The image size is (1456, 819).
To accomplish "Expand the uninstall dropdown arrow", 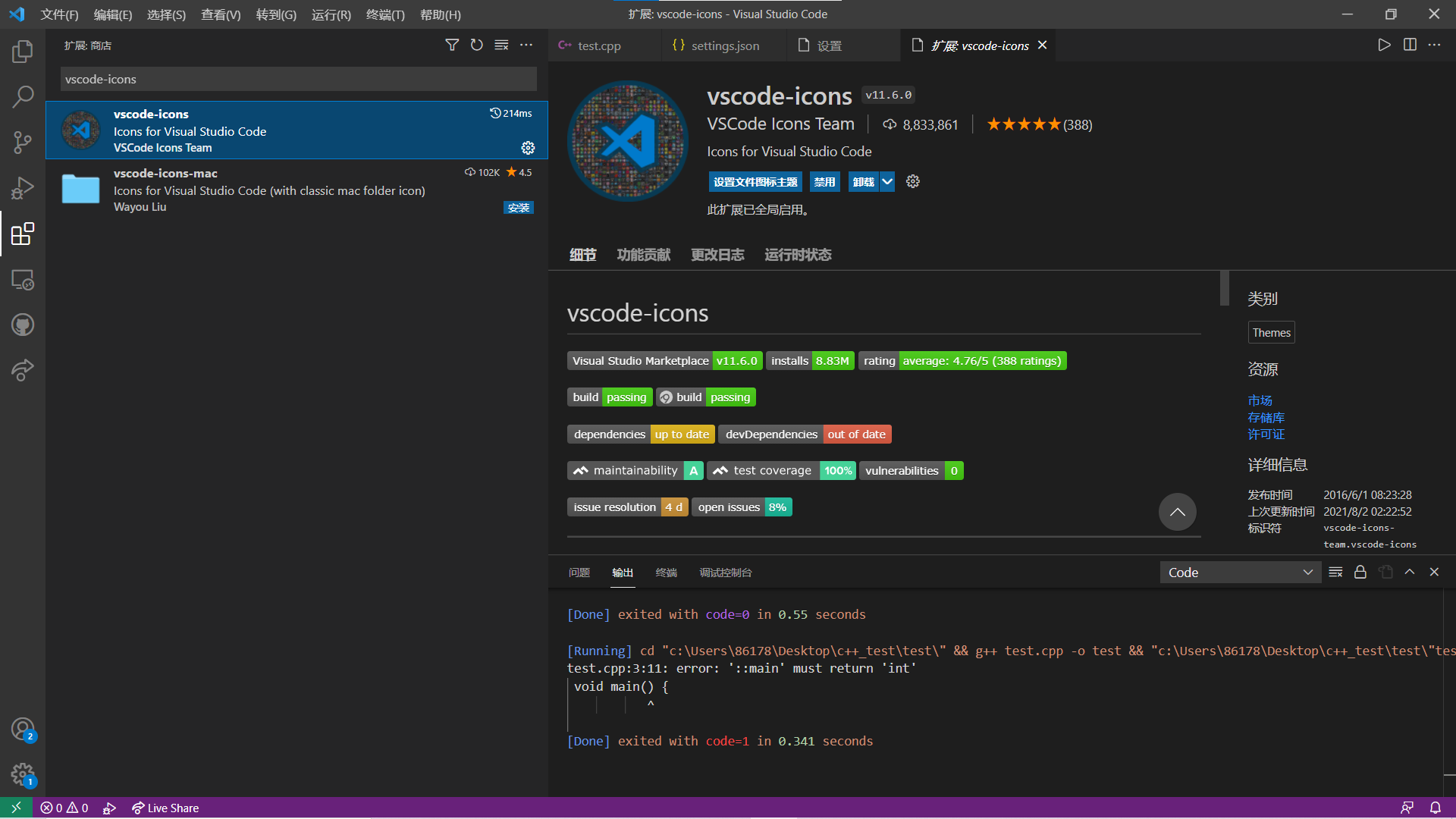I will (x=887, y=182).
